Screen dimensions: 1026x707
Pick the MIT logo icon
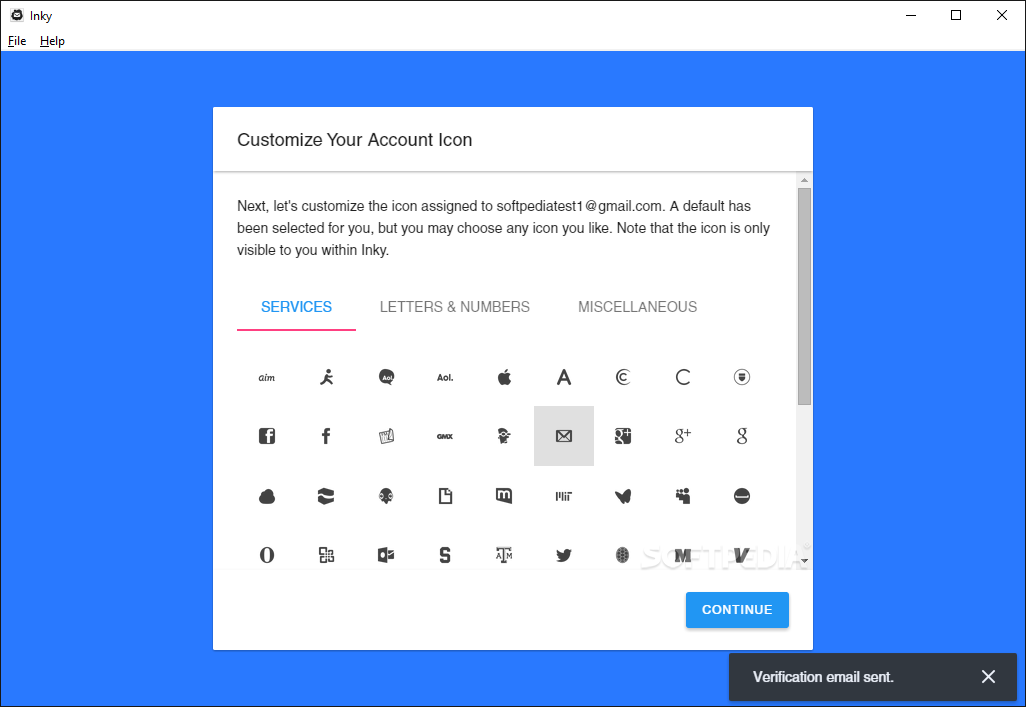563,496
